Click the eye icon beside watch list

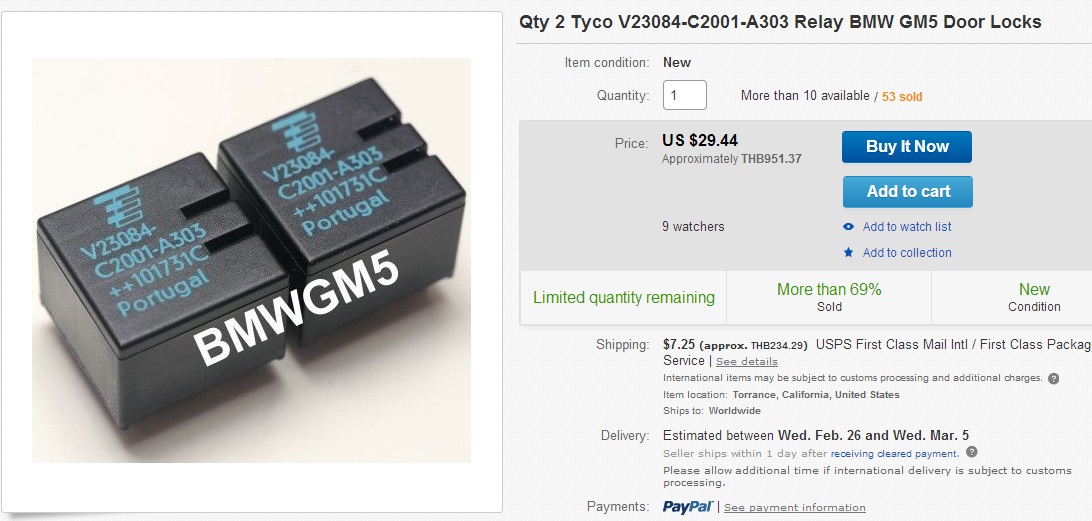coord(848,227)
